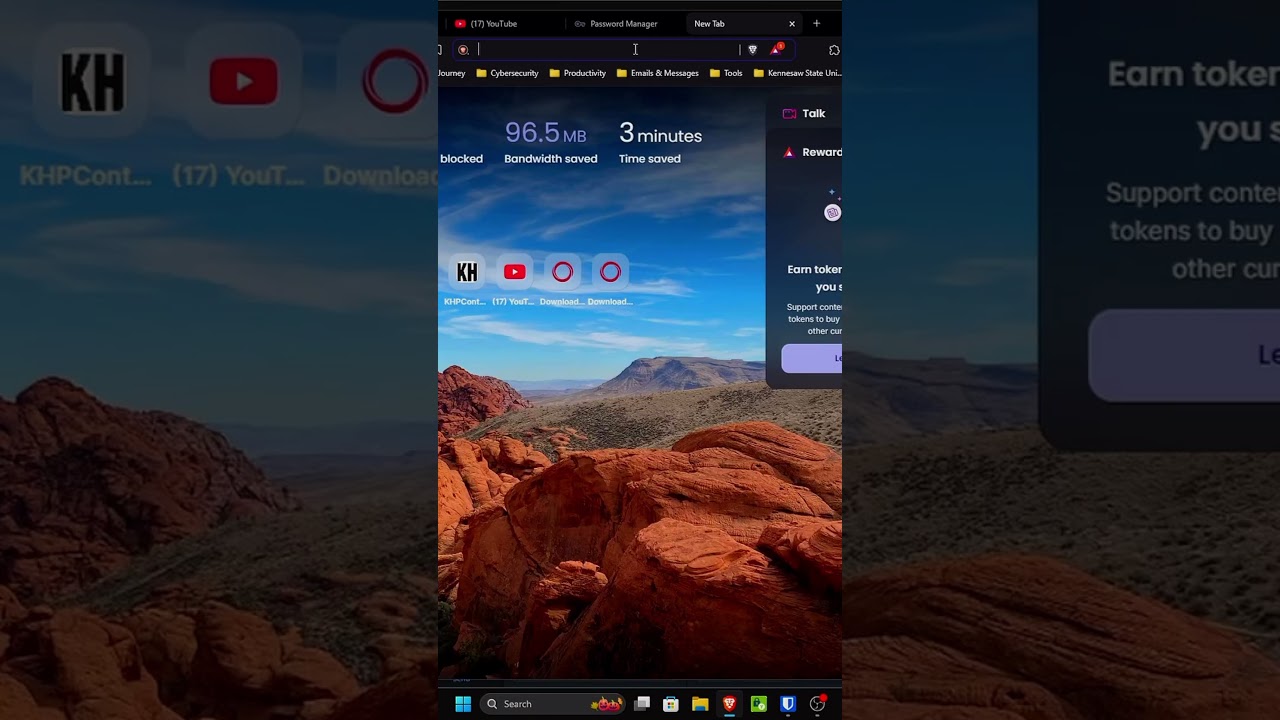The image size is (1280, 720).
Task: Open File Explorer from taskbar
Action: pos(700,704)
